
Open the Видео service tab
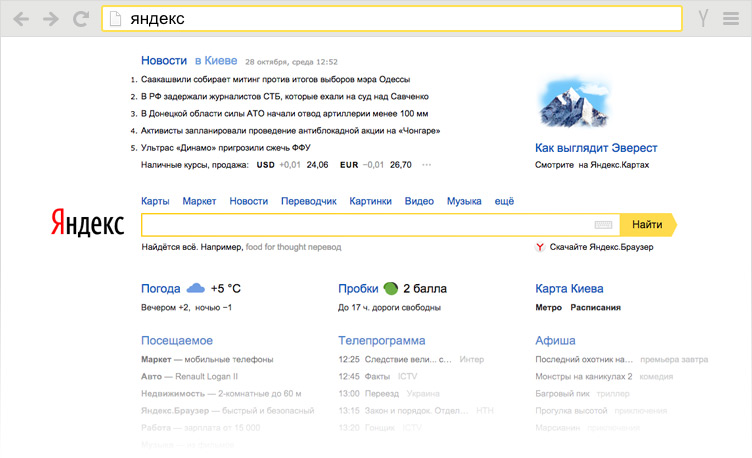pyautogui.click(x=419, y=201)
